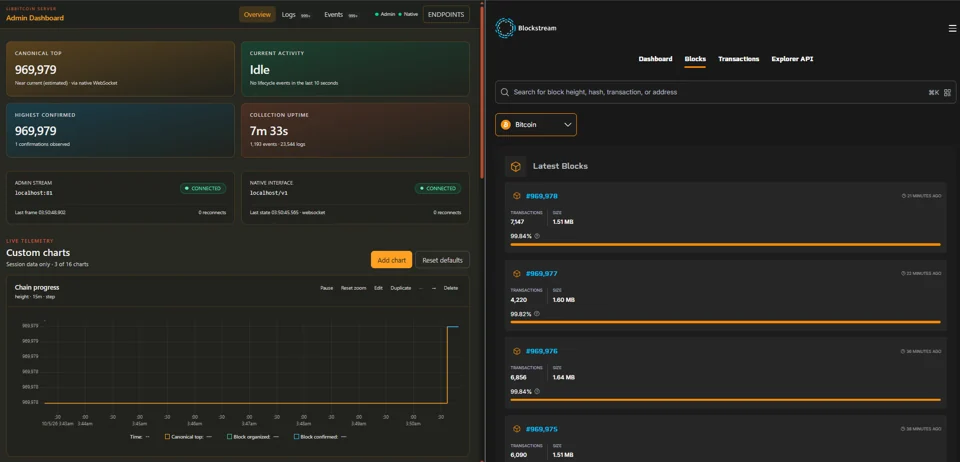This screenshot has width=960, height=462.
Task: Click the cube icon next to #969,976
Action: [517, 352]
